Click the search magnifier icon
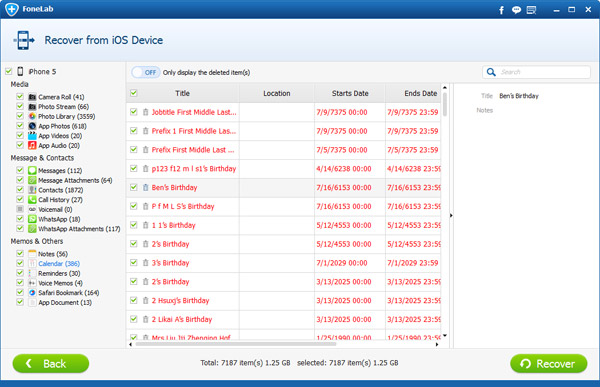600x387 pixels. pyautogui.click(x=491, y=72)
